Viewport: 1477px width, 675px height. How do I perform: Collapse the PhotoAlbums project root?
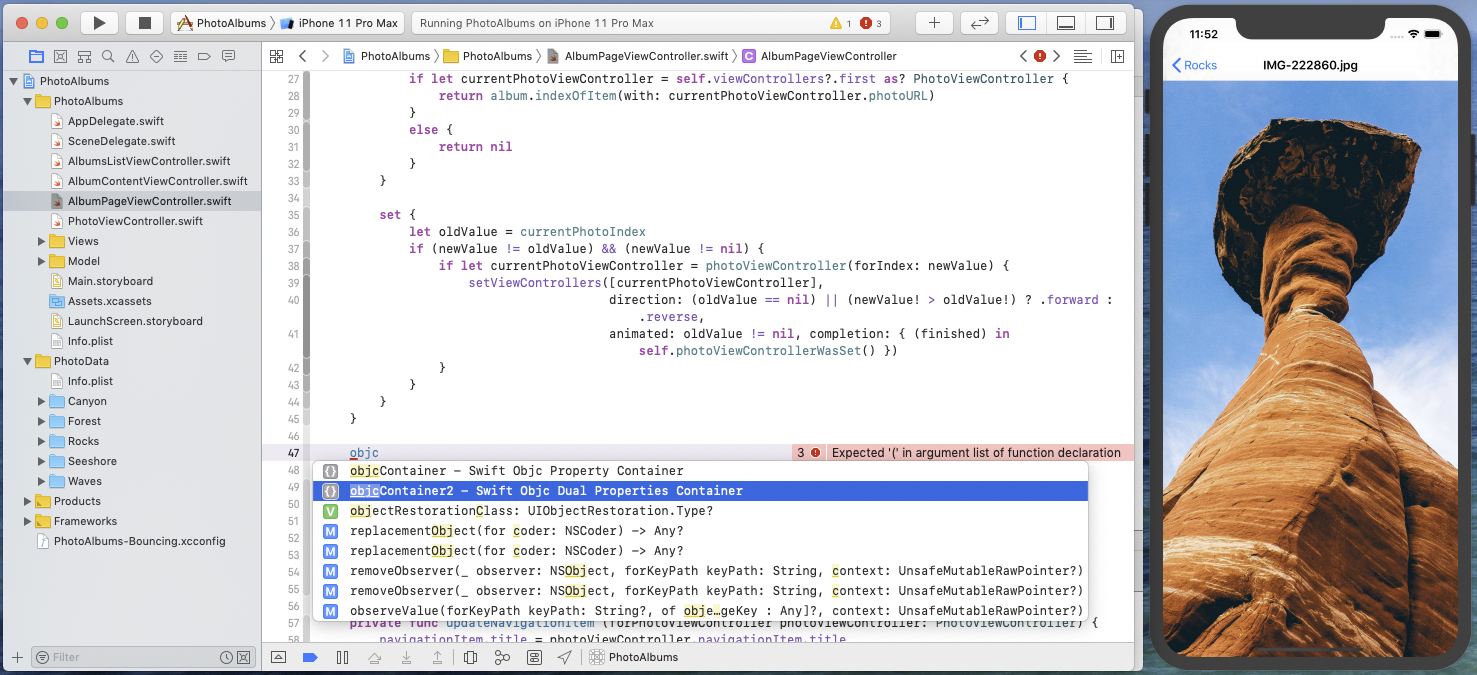click(13, 81)
